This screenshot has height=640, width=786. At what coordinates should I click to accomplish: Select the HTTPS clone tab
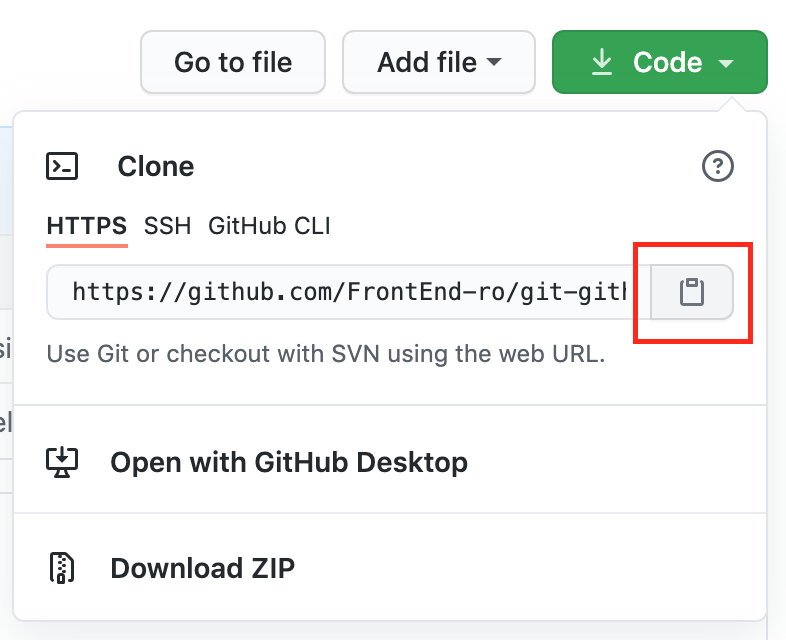tap(87, 226)
